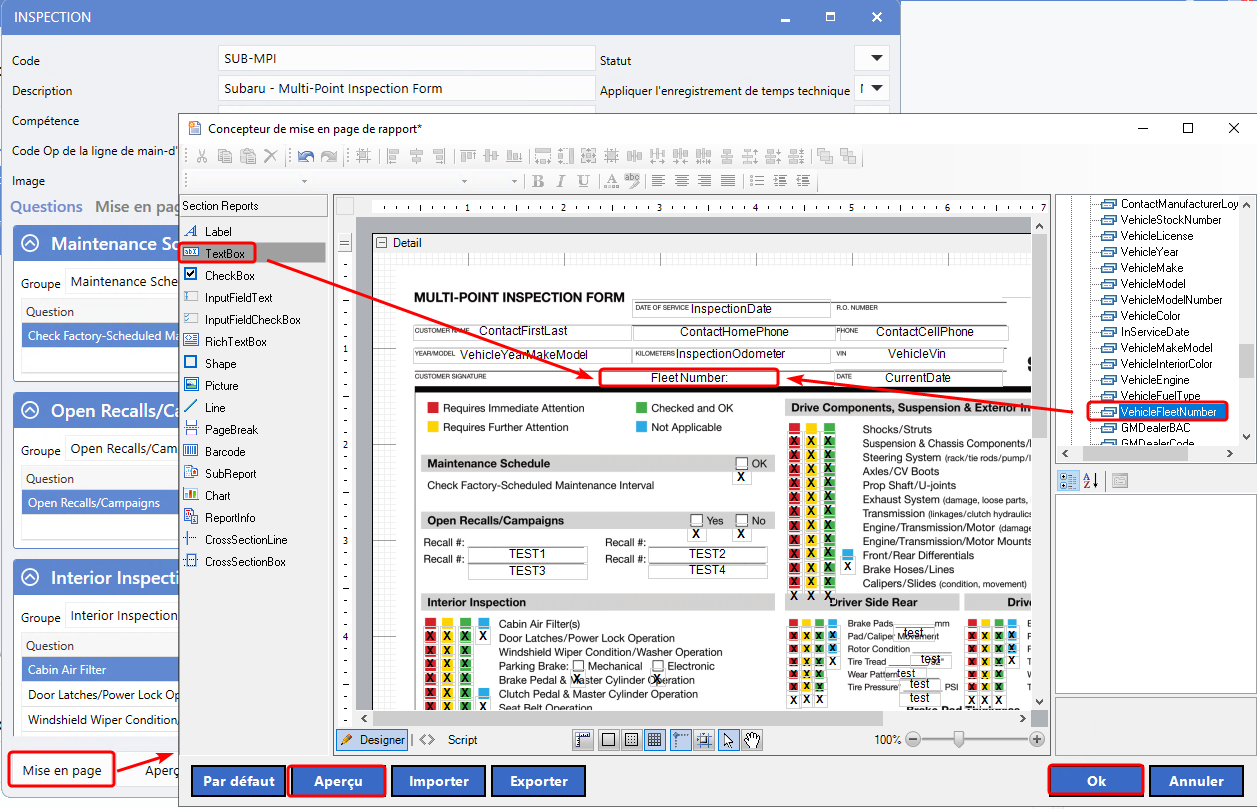
Task: Activate the pan hand tool
Action: click(x=752, y=740)
